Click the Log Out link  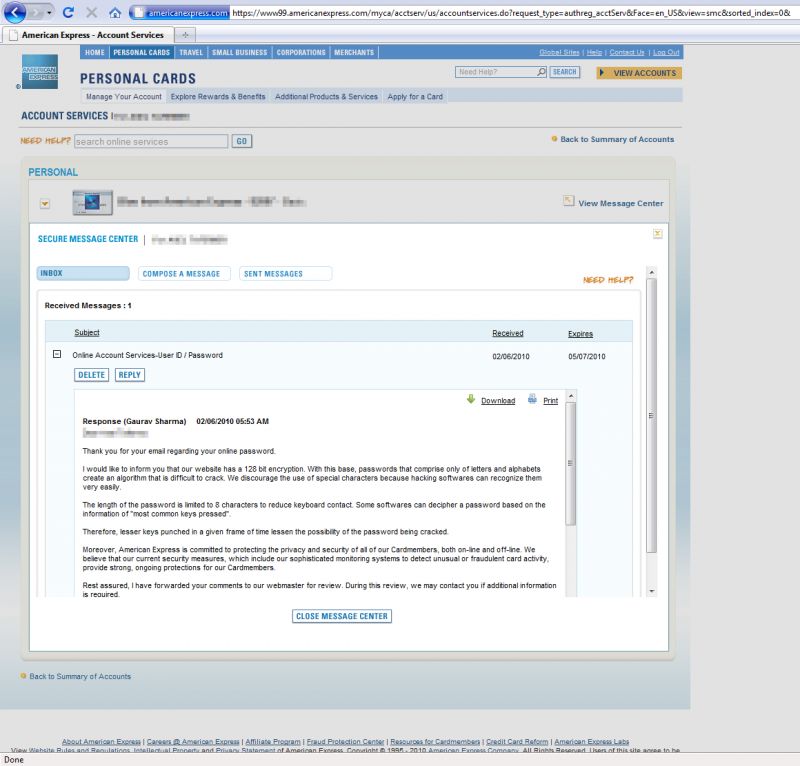pyautogui.click(x=666, y=52)
